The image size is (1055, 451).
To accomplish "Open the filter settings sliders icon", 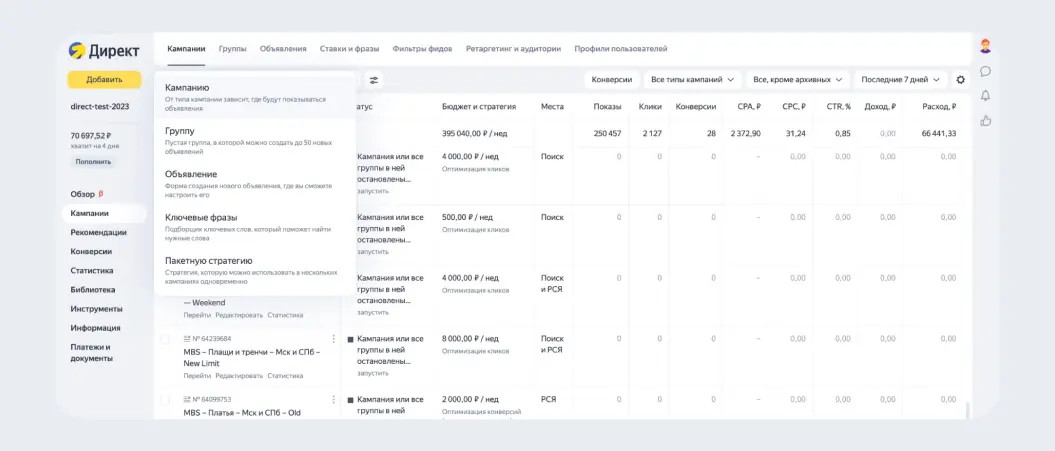I will tap(373, 80).
